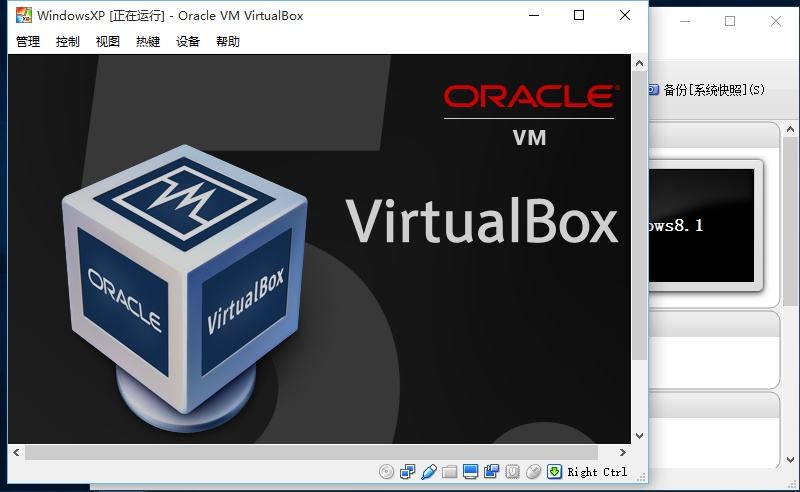Click the VirtualBox icon in the title bar

pos(22,15)
